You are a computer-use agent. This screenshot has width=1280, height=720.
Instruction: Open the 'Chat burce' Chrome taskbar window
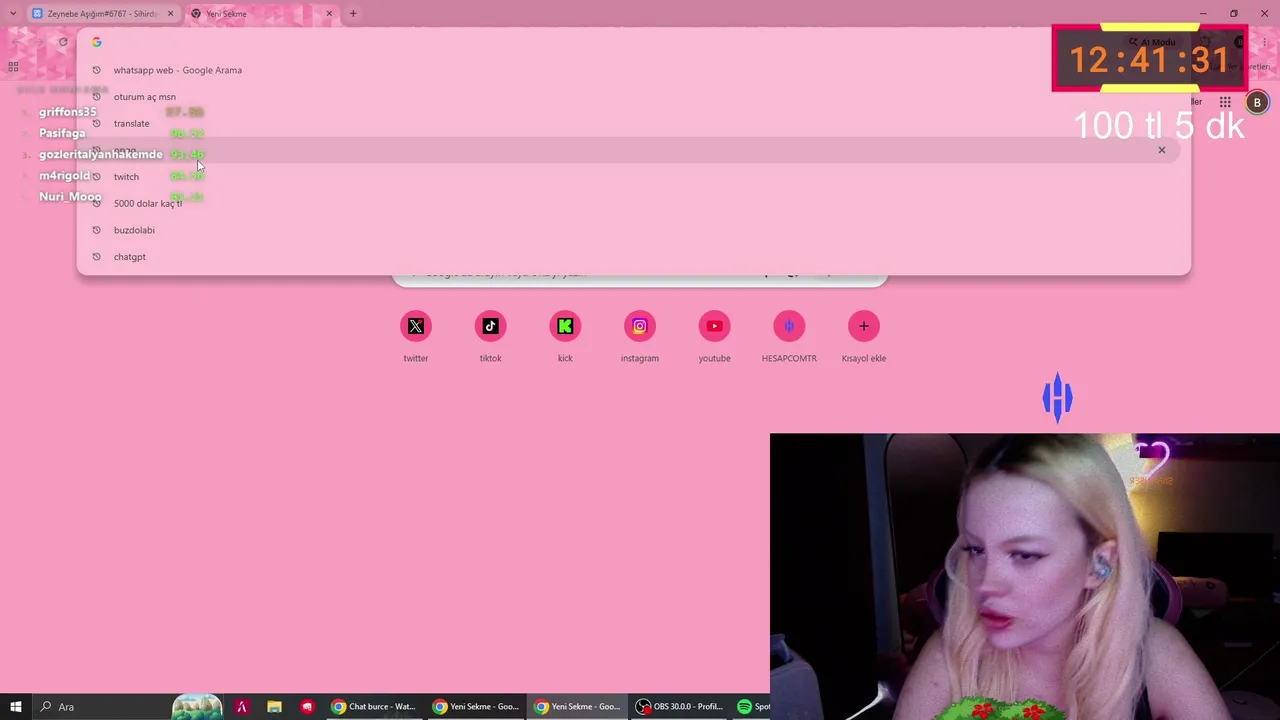pyautogui.click(x=374, y=707)
